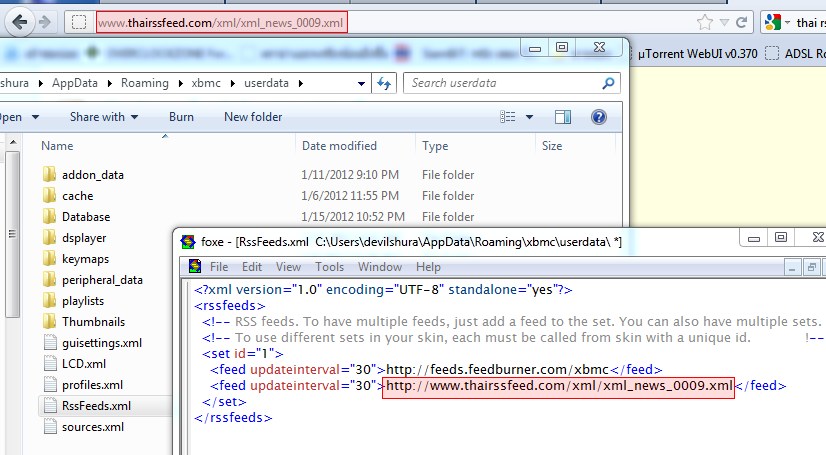Select the Database folder
The image size is (826, 455).
coord(86,217)
